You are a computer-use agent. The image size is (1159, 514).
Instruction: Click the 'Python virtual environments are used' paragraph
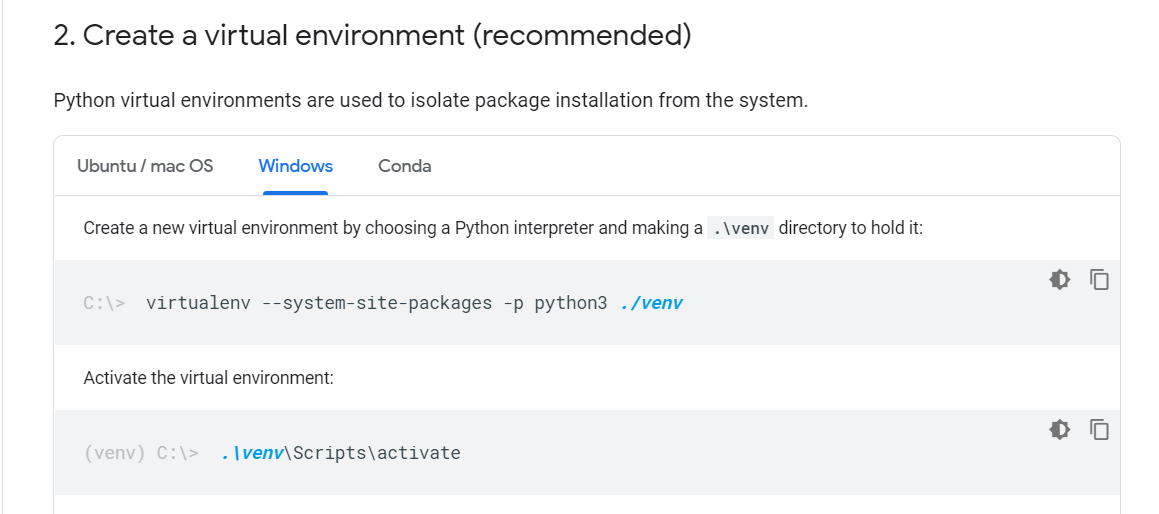(x=430, y=101)
